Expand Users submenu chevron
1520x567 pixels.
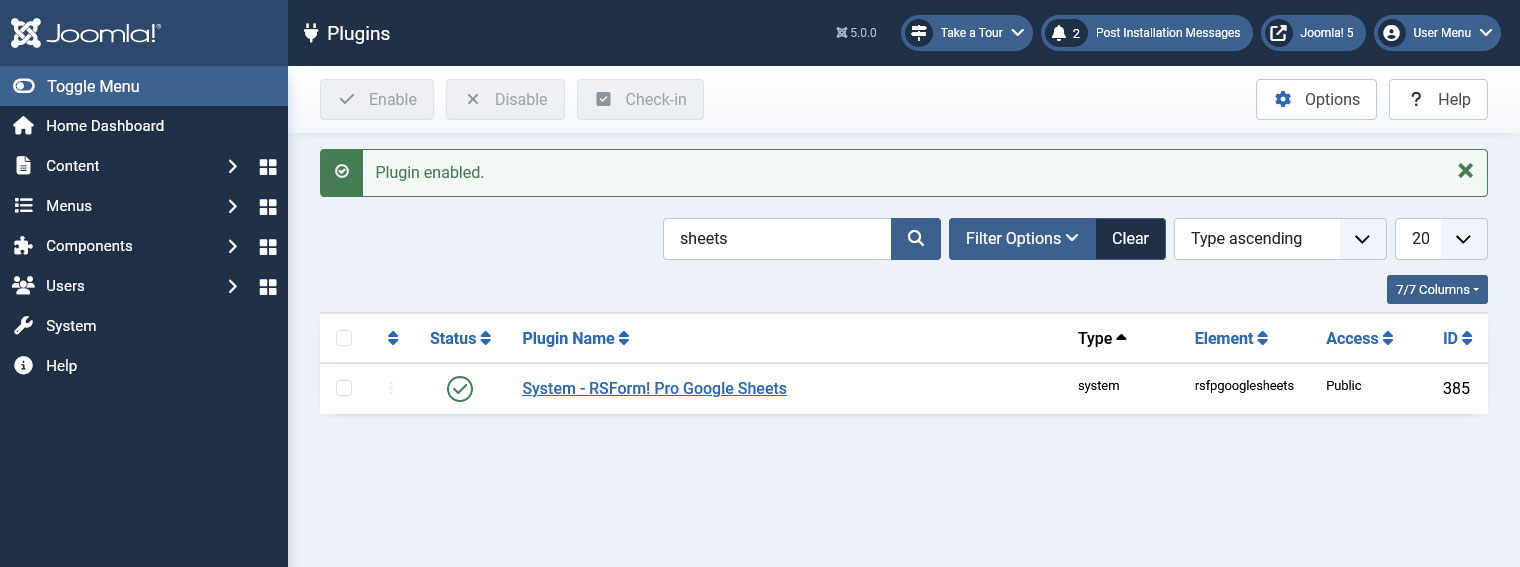coord(232,286)
